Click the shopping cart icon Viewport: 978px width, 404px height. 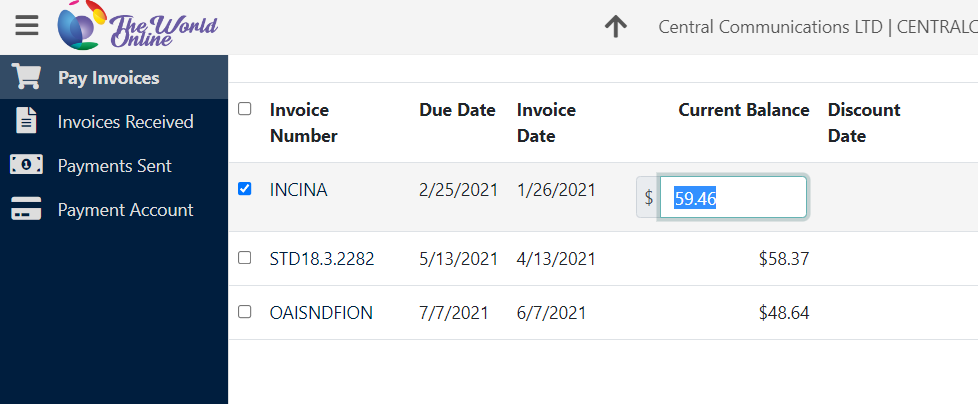click(x=26, y=77)
